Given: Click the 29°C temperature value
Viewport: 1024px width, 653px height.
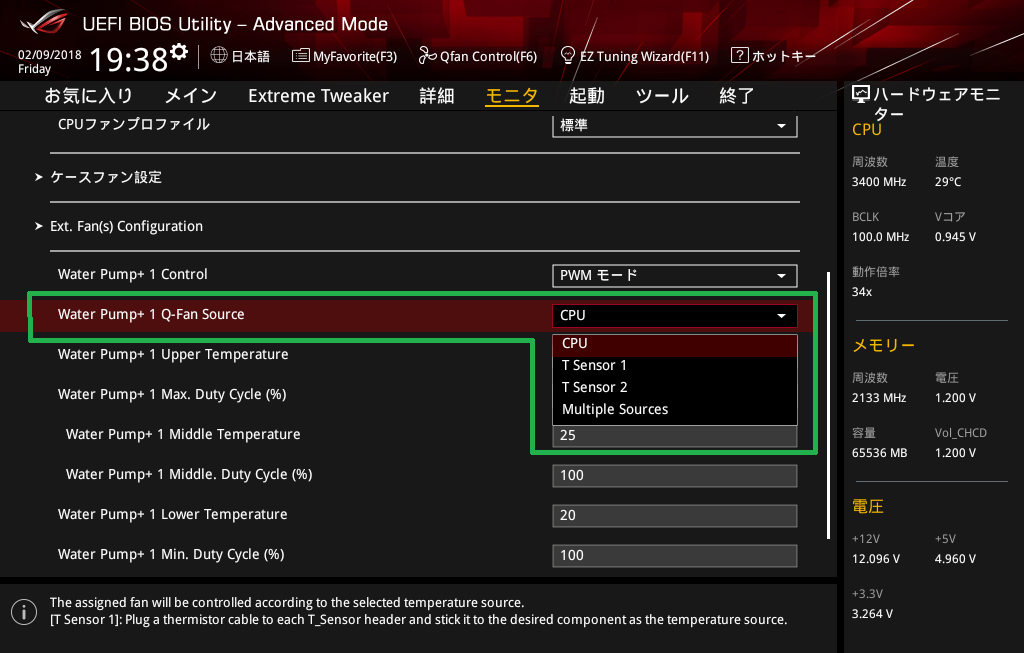Looking at the screenshot, I should (948, 182).
